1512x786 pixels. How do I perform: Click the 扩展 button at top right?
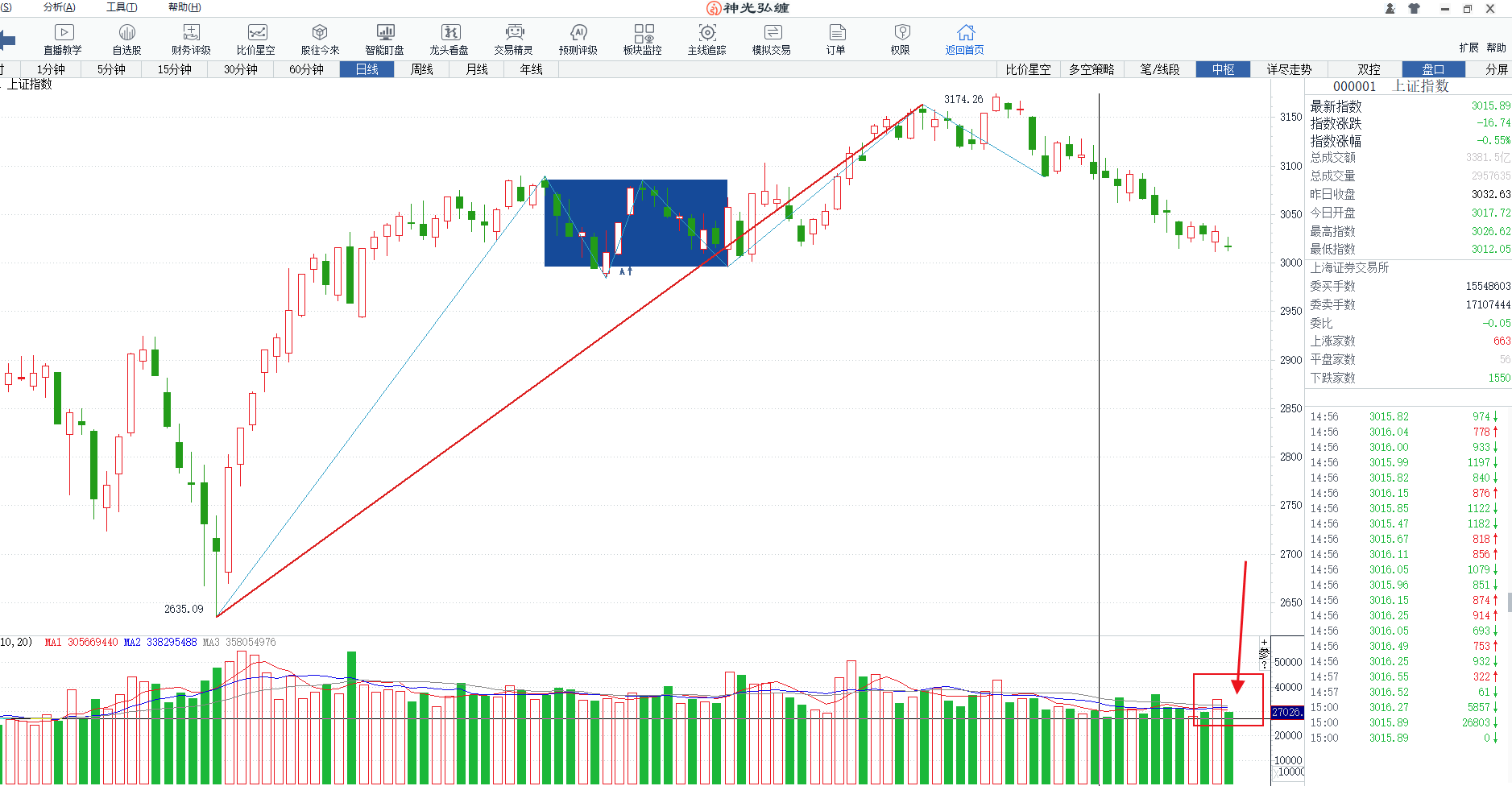click(1469, 48)
